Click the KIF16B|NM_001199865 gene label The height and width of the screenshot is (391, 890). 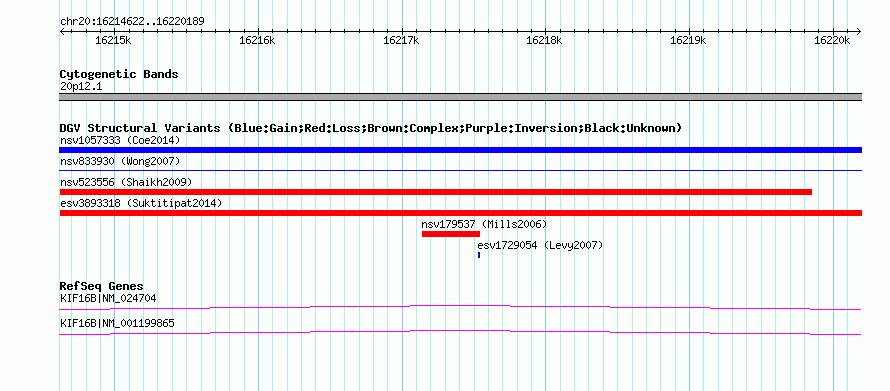pos(117,323)
